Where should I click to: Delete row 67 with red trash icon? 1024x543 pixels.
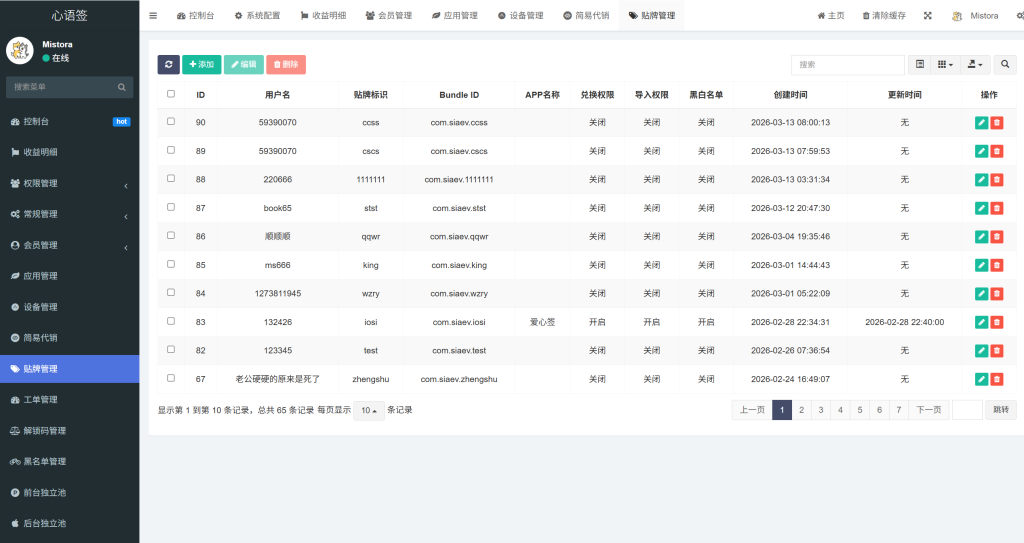[x=997, y=379]
